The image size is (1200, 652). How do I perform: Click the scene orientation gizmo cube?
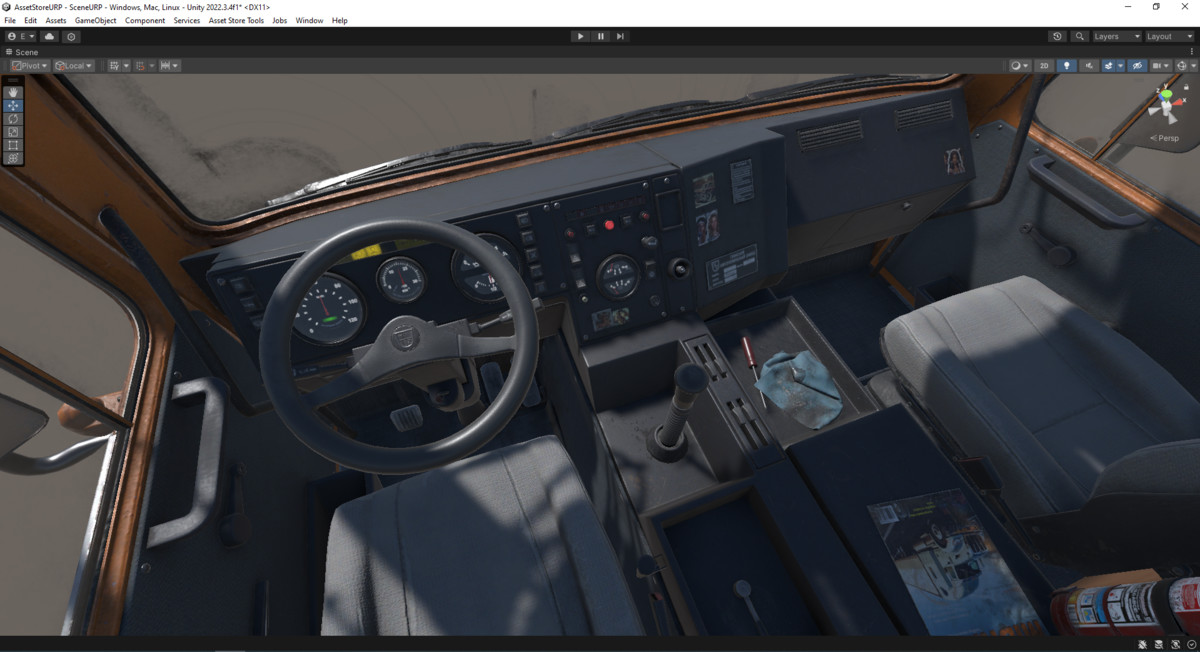point(1166,108)
